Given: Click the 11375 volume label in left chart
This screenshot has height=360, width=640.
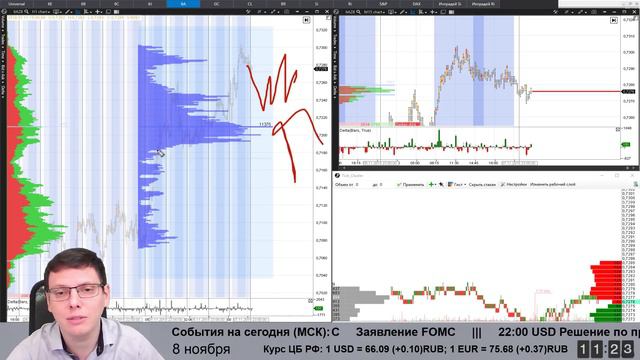Looking at the screenshot, I should [265, 124].
